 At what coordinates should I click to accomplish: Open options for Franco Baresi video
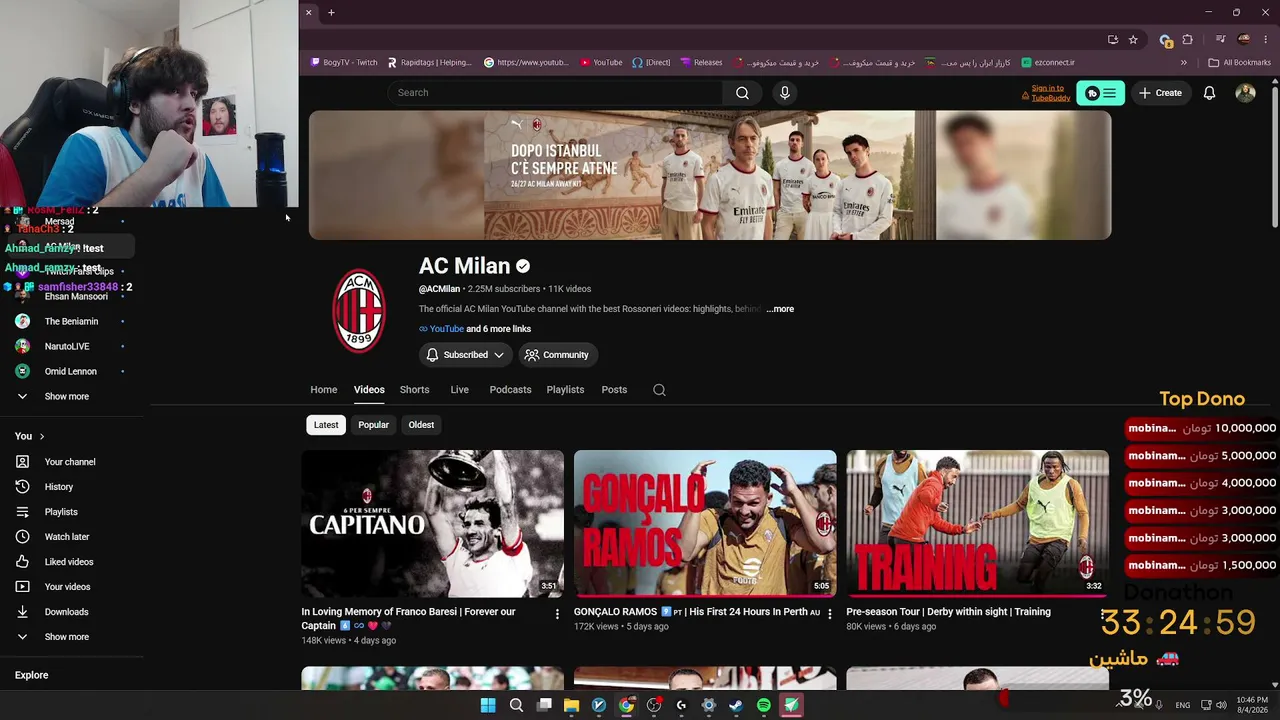pyautogui.click(x=557, y=614)
